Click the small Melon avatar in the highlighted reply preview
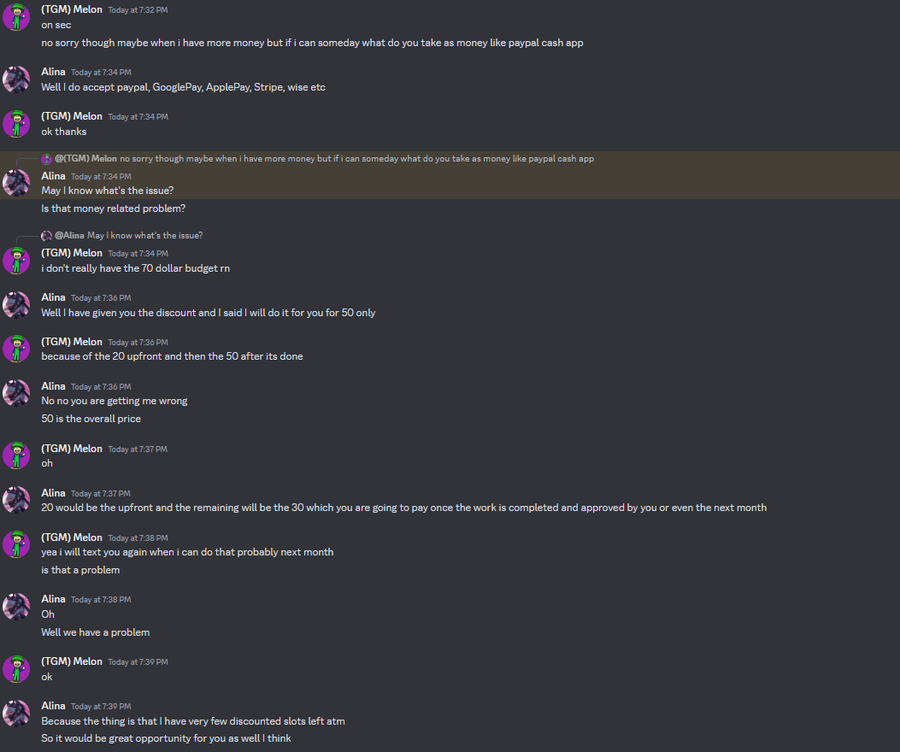 coord(46,159)
